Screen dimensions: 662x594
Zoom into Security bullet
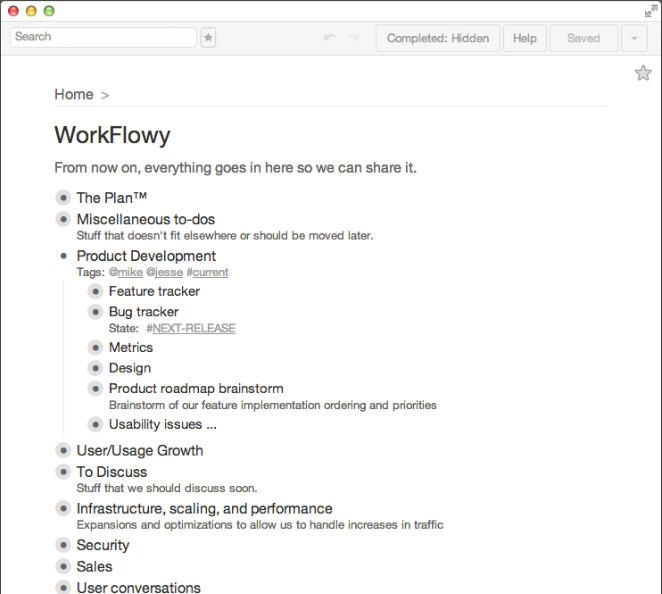pos(63,545)
